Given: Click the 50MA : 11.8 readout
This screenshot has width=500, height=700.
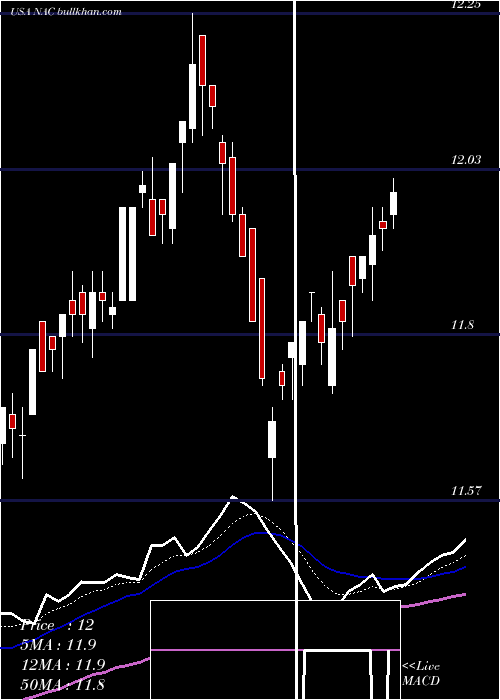Looking at the screenshot, I should [x=62, y=684].
